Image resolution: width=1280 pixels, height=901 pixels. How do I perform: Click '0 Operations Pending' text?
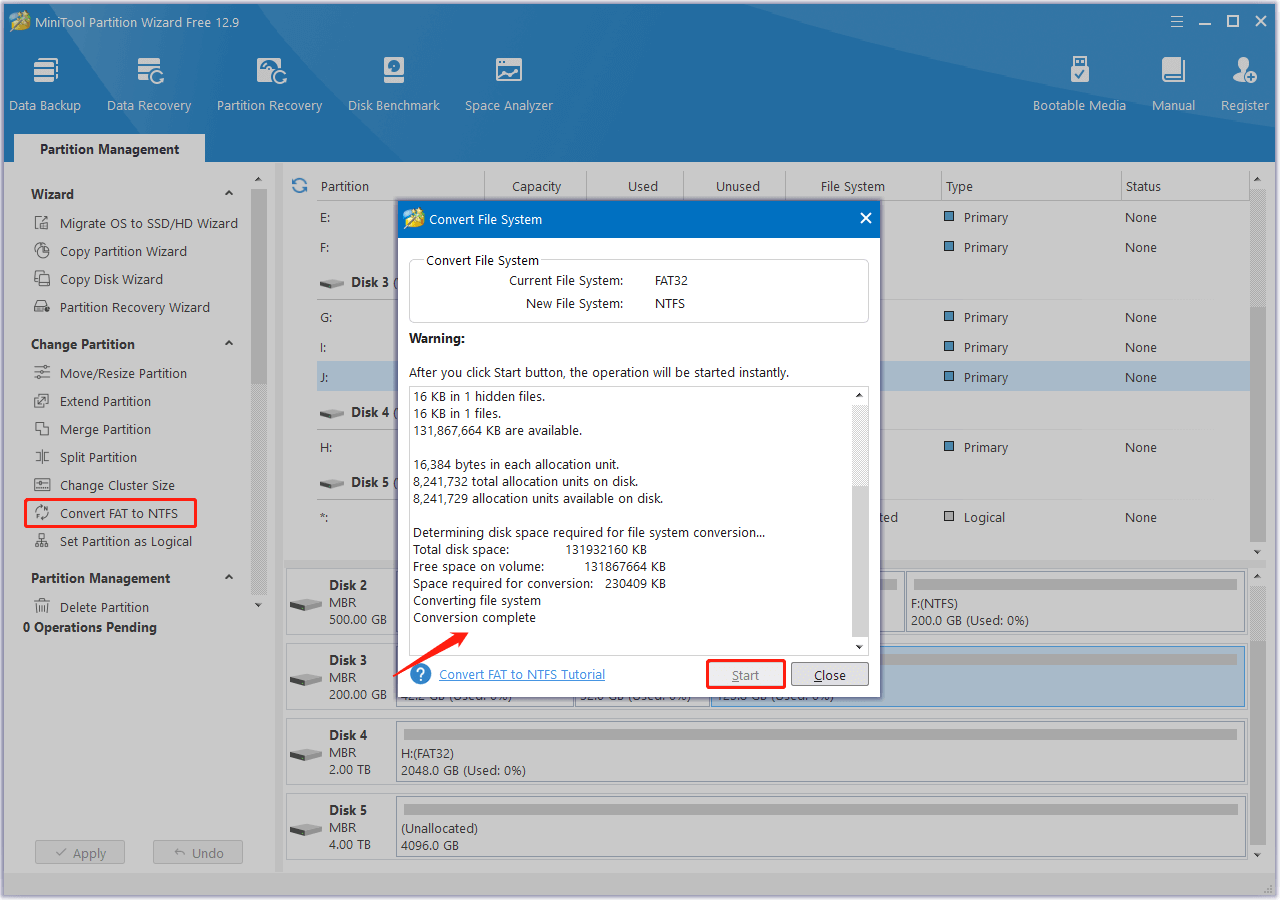coord(90,627)
